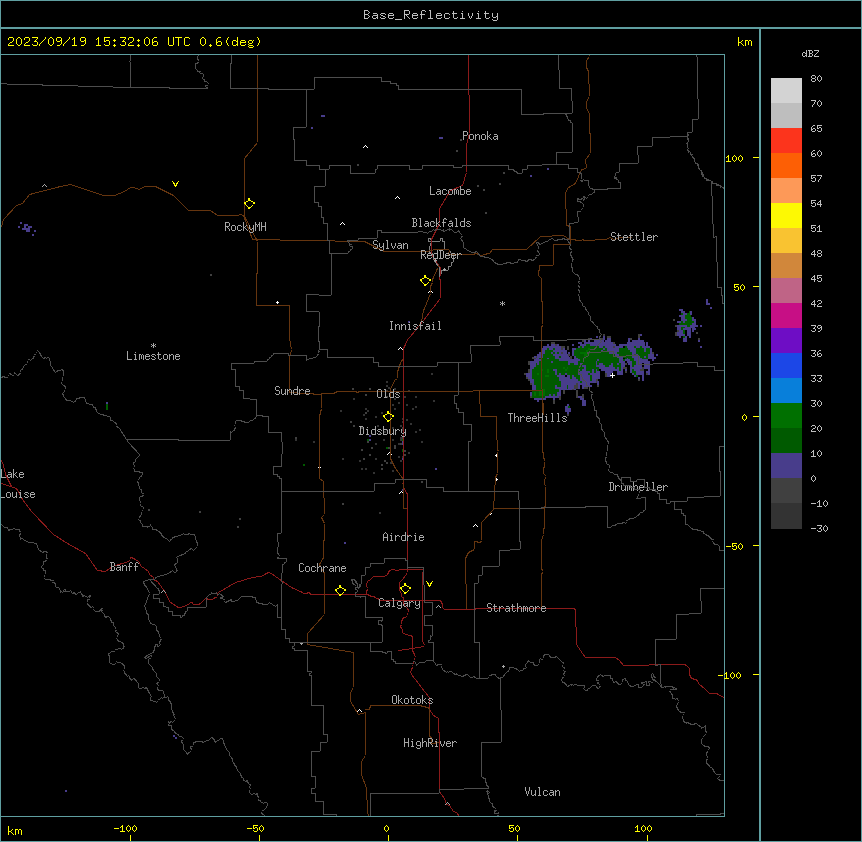The height and width of the screenshot is (842, 862).
Task: Select the Cochrane town label
Action: [x=322, y=568]
